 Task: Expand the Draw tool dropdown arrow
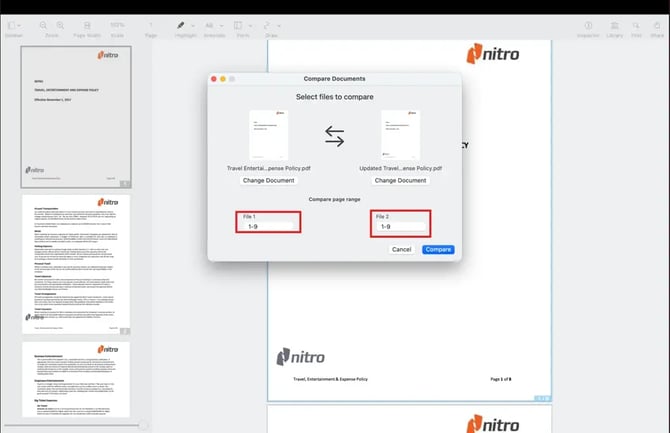[x=279, y=26]
